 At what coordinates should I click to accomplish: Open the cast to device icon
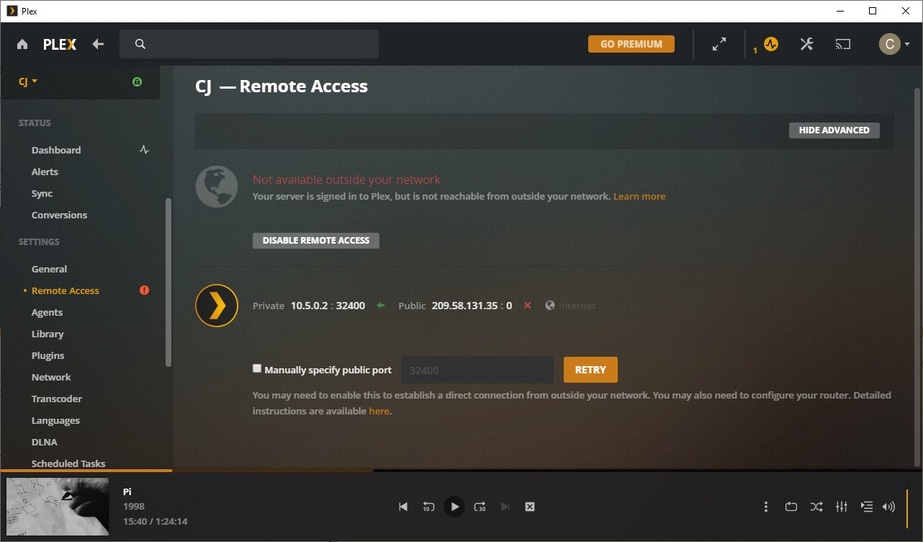843,44
